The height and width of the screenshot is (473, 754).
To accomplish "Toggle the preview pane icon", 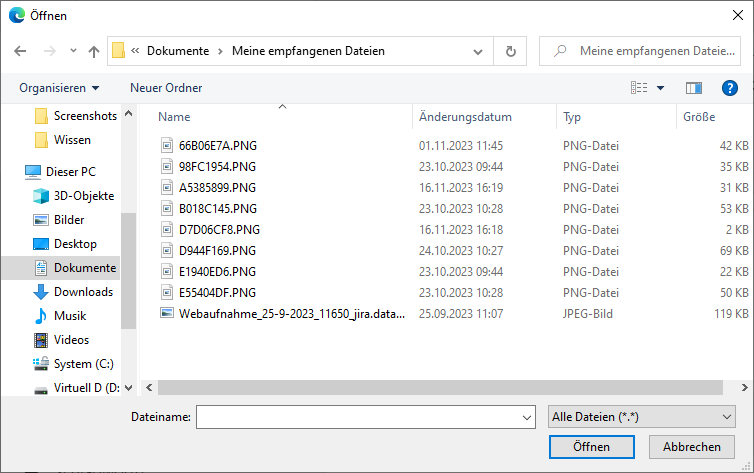I will pos(693,88).
